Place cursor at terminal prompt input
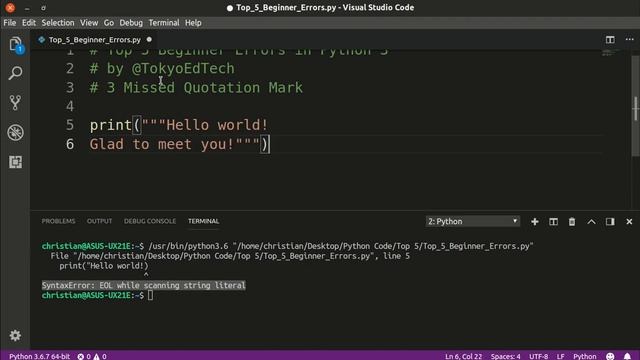 151,295
